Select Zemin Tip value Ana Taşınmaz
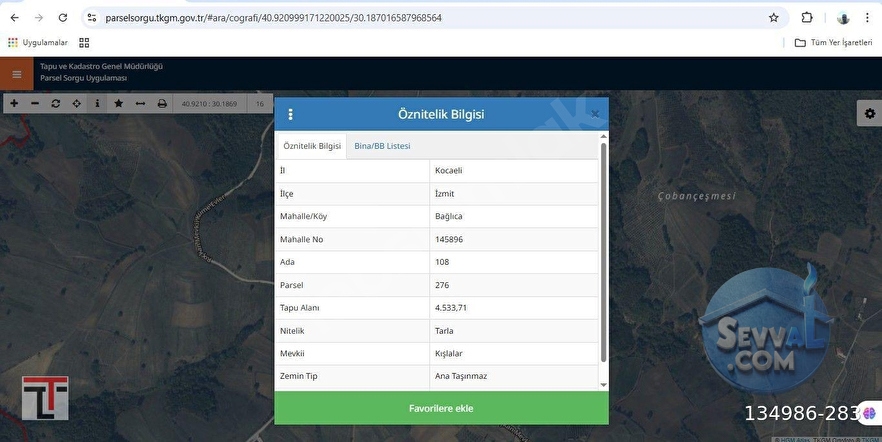The image size is (882, 442). 514,376
